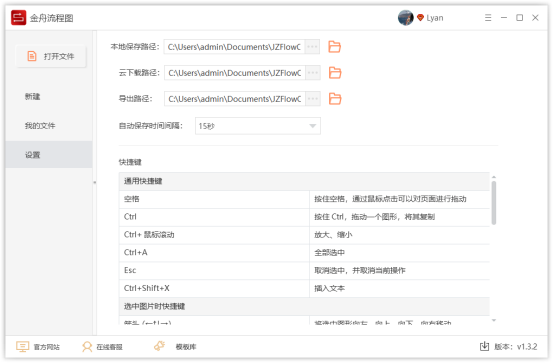Click the 放大、缩小 description cell
This screenshot has height=364, width=553.
tap(400, 235)
